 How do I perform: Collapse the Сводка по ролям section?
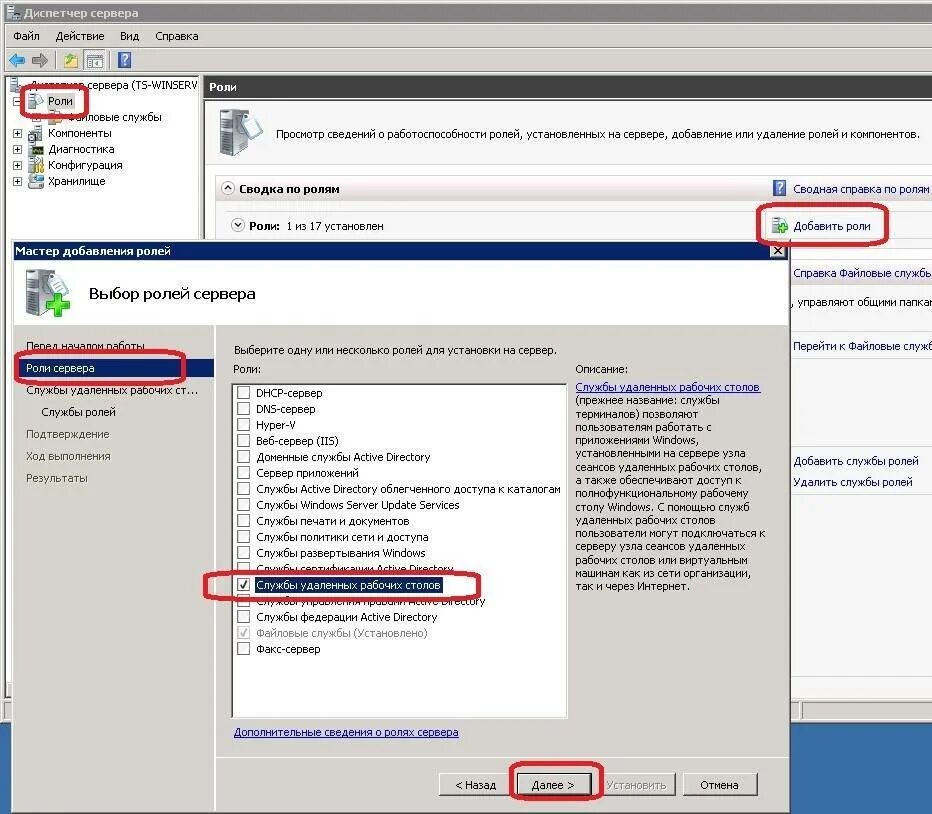coord(228,188)
